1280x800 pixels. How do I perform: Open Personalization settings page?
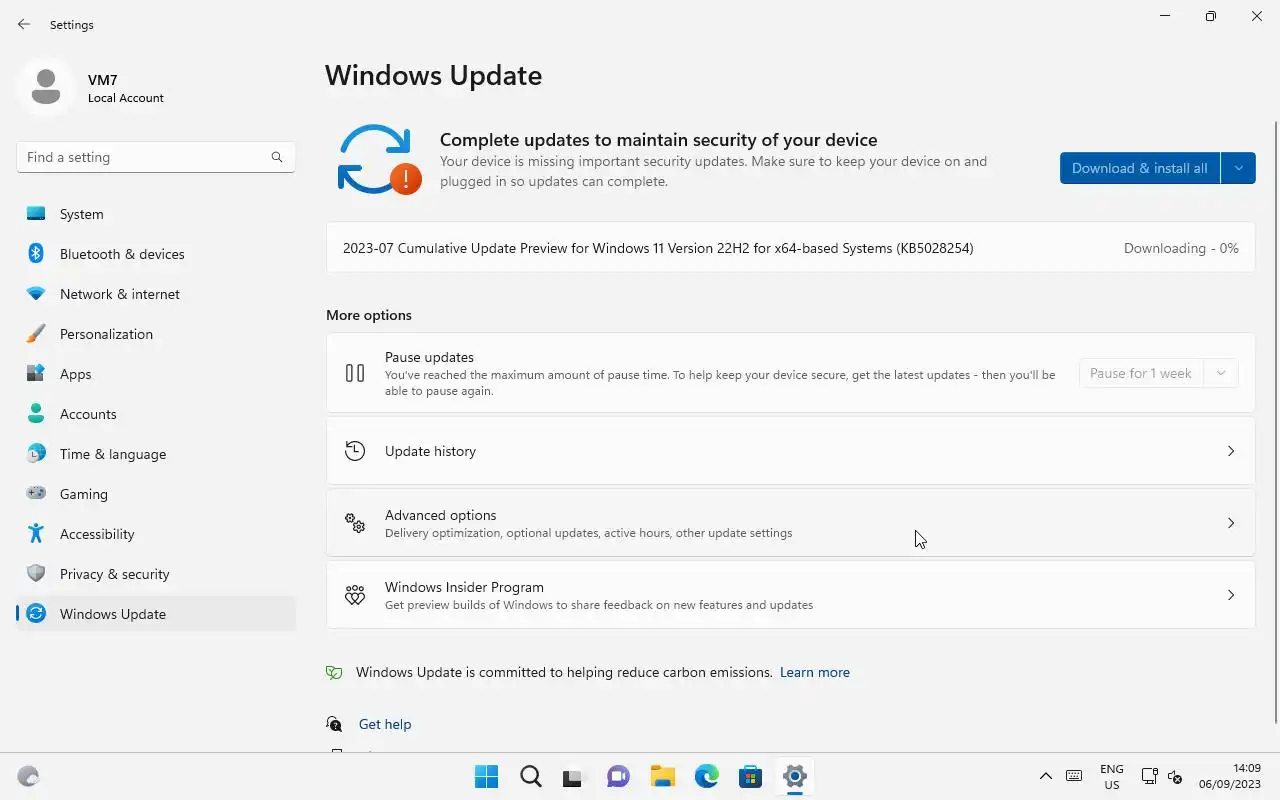156,334
